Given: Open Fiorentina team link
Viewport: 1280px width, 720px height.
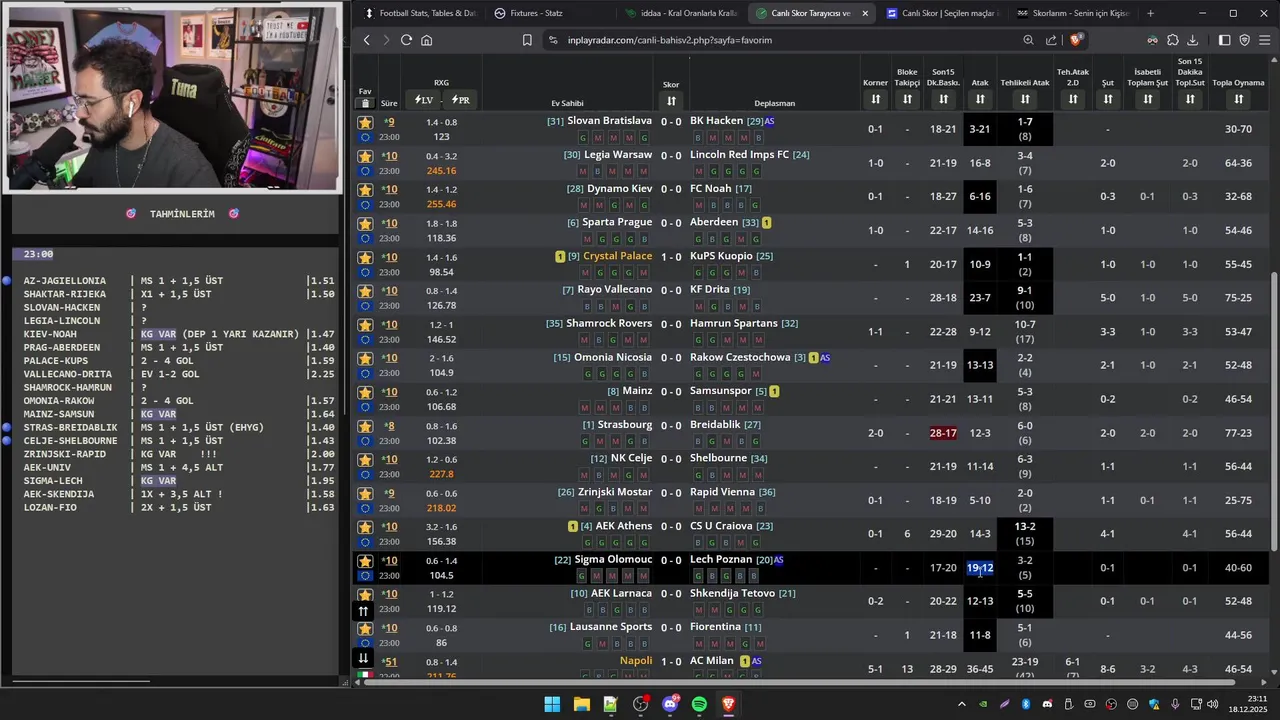Looking at the screenshot, I should pyautogui.click(x=715, y=627).
